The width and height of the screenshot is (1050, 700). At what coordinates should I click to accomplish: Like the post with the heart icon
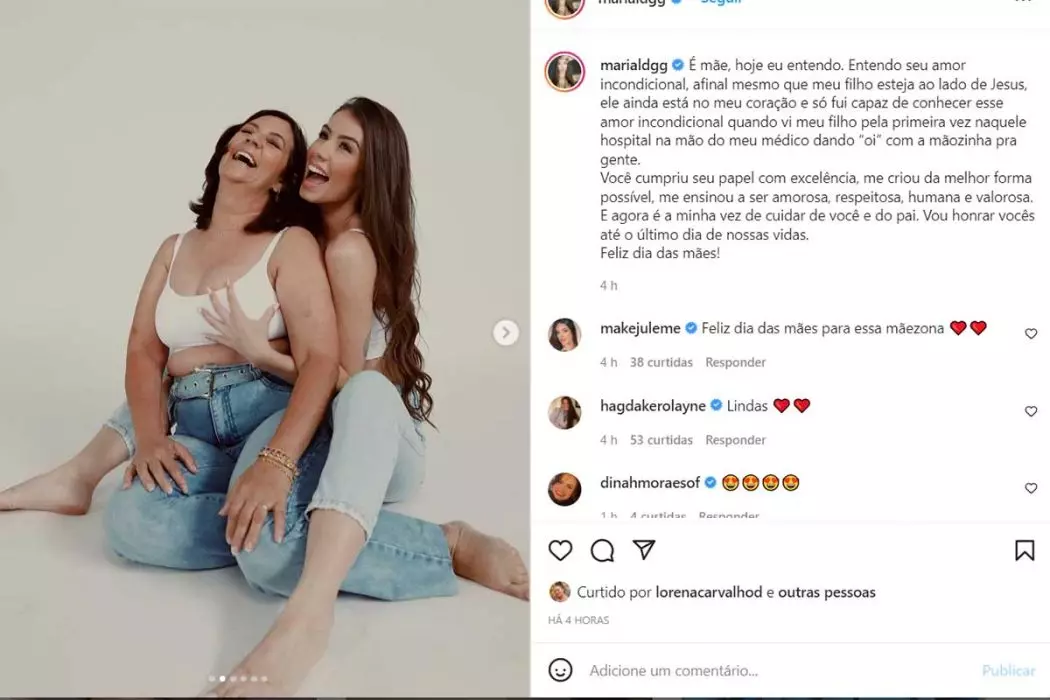561,550
